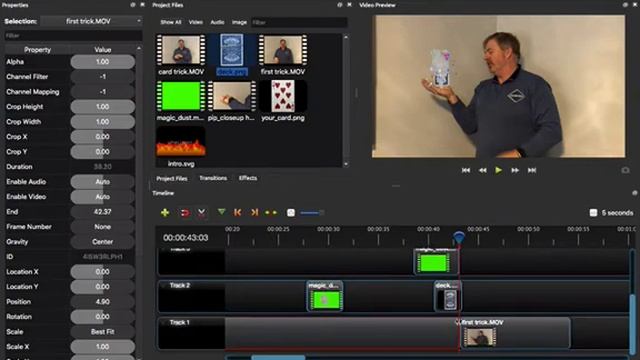Open the Scale Best Fit option

(x=102, y=331)
